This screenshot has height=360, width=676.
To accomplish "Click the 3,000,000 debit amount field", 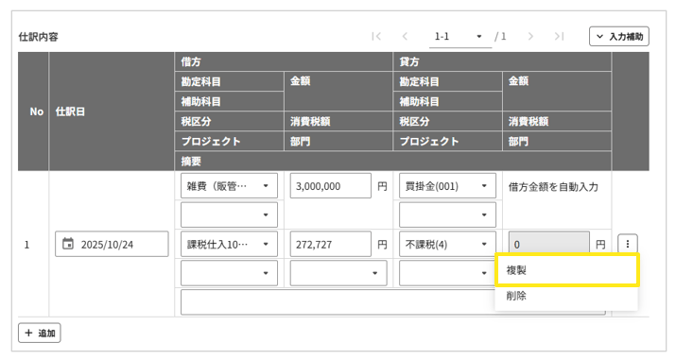I will pos(330,186).
